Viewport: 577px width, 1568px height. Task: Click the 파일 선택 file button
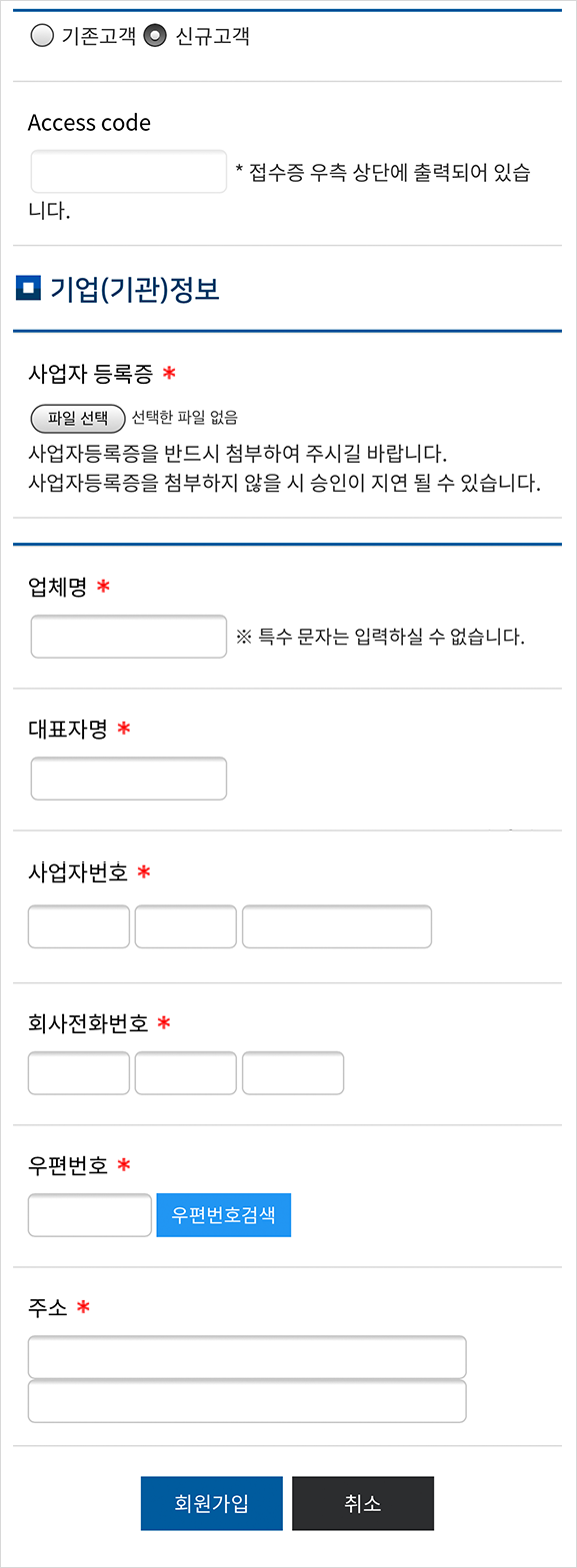tap(78, 418)
